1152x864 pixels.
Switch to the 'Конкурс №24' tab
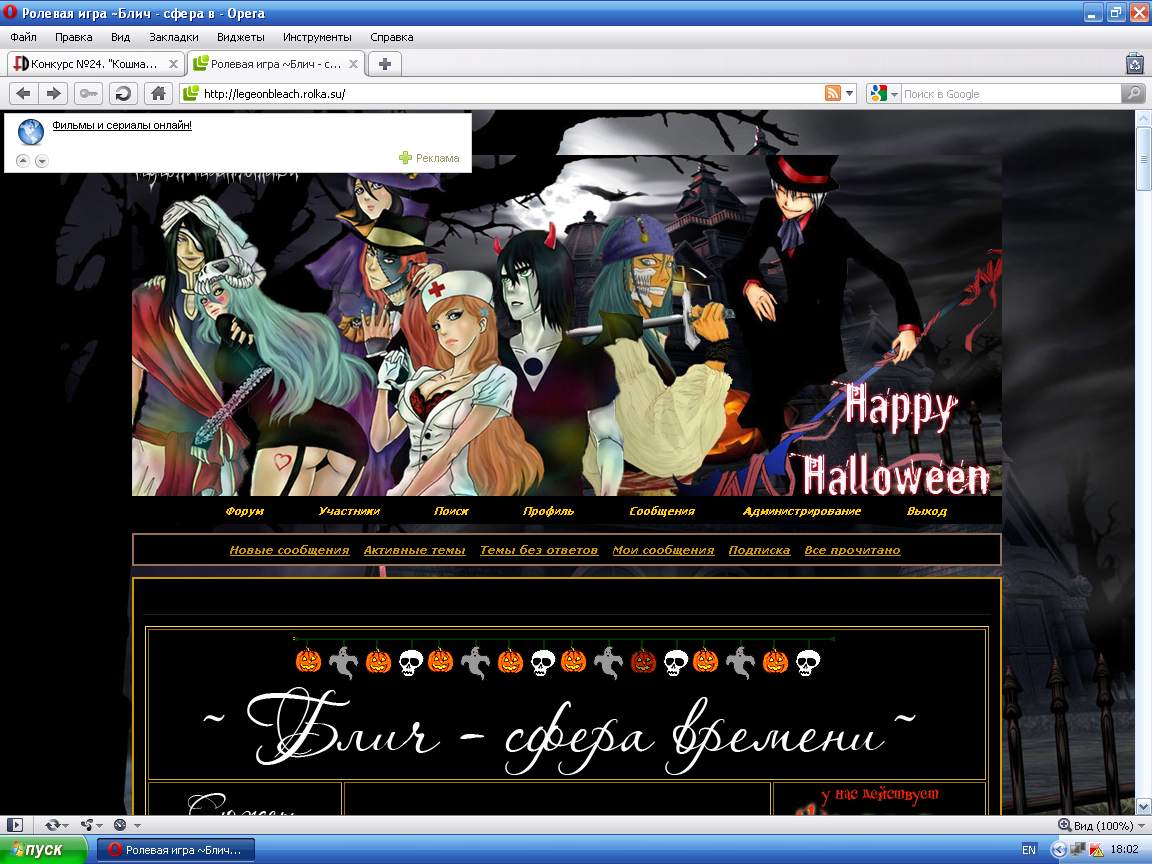(x=94, y=64)
